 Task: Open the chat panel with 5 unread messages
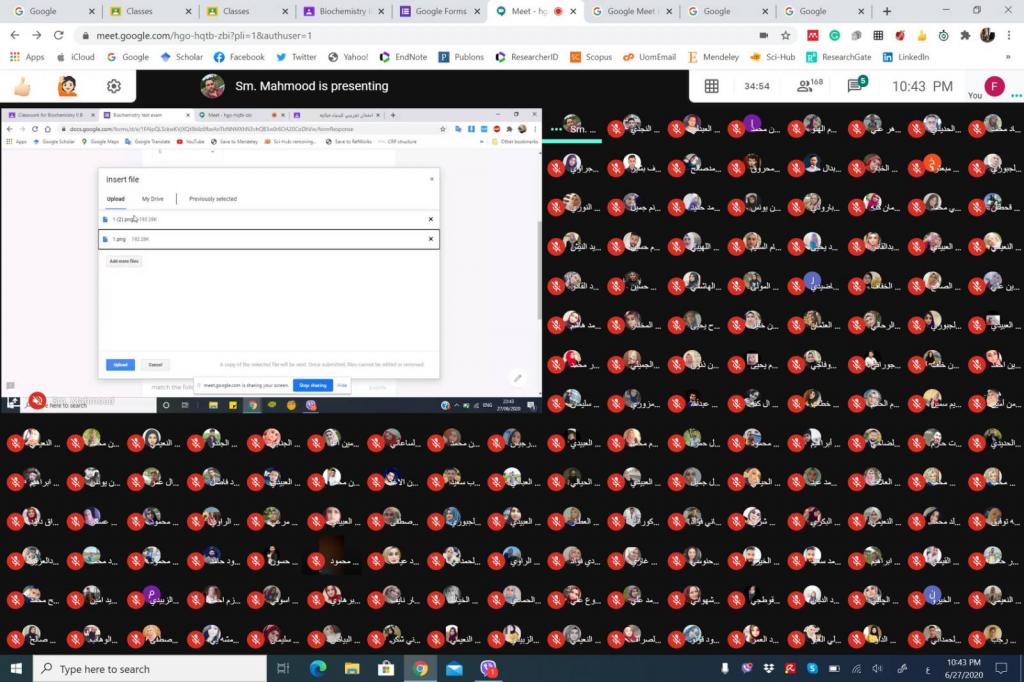[x=857, y=86]
